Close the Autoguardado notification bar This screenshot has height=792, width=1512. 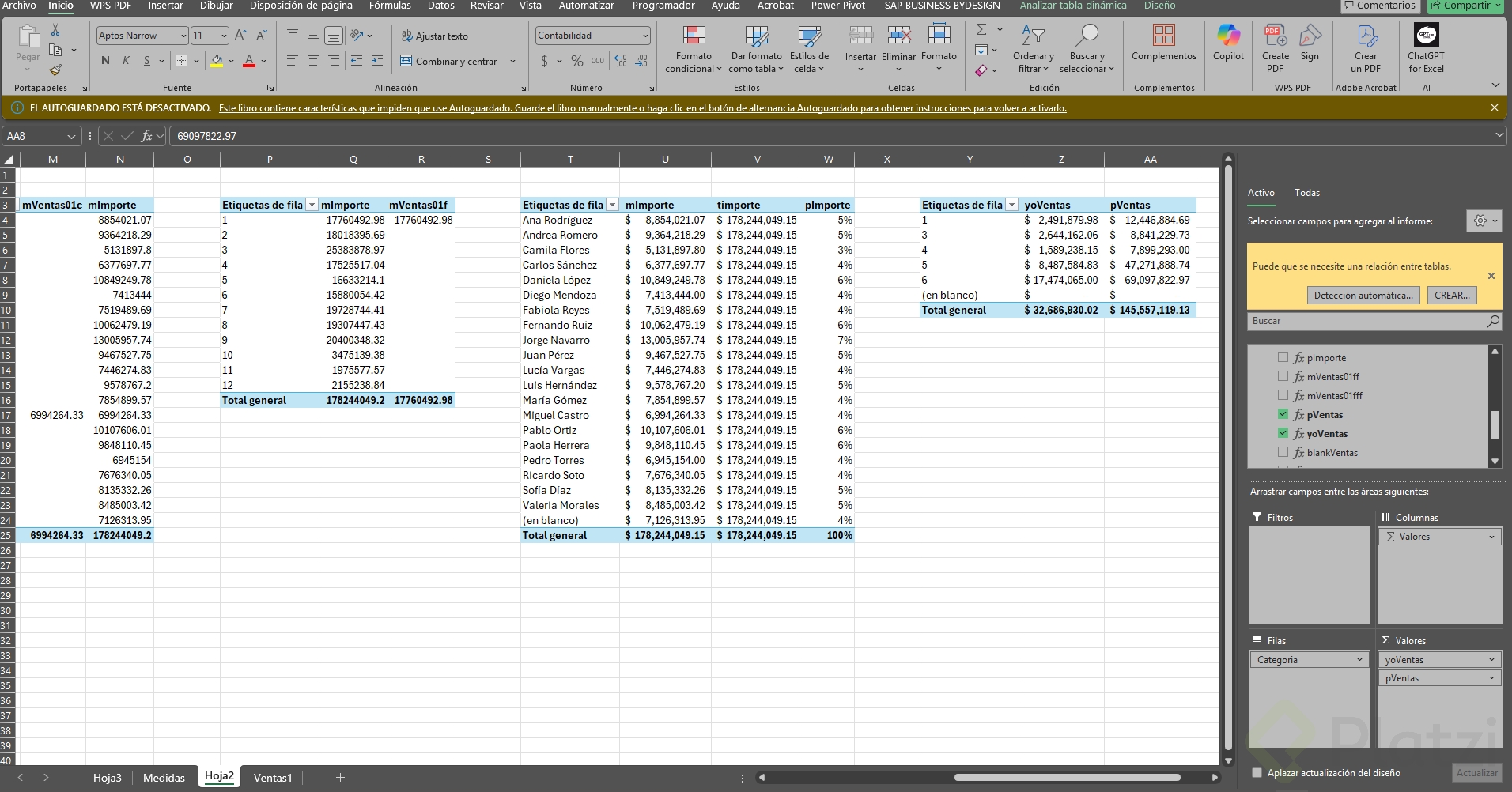pos(1494,107)
